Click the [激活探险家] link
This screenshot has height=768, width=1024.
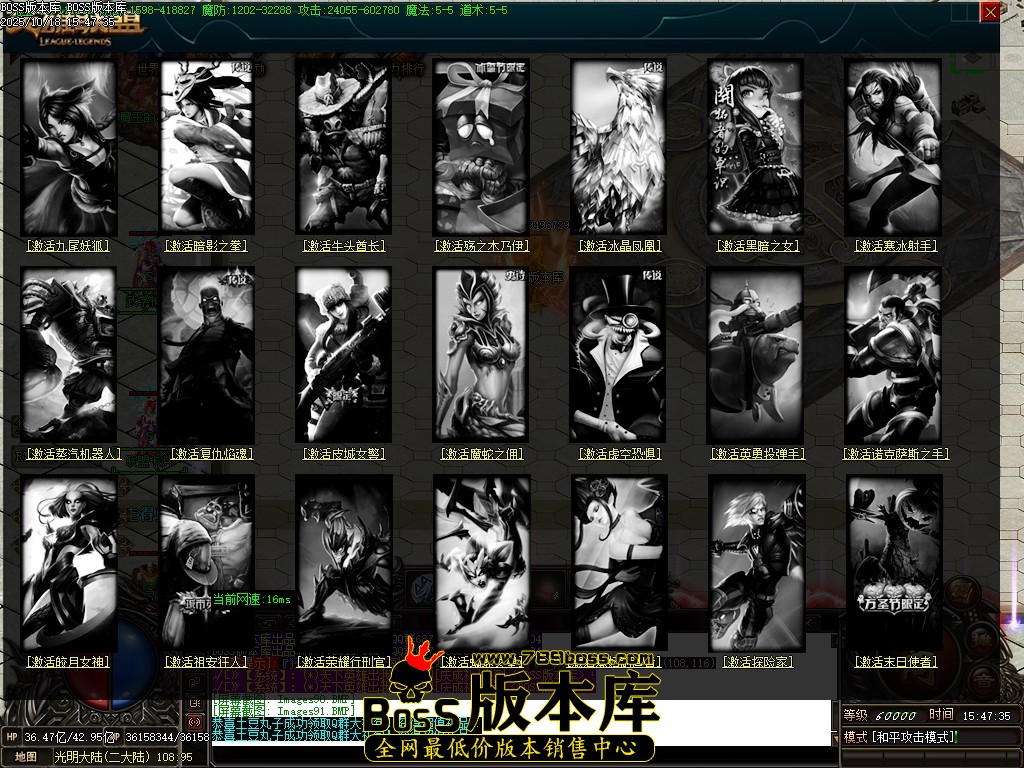coord(757,662)
